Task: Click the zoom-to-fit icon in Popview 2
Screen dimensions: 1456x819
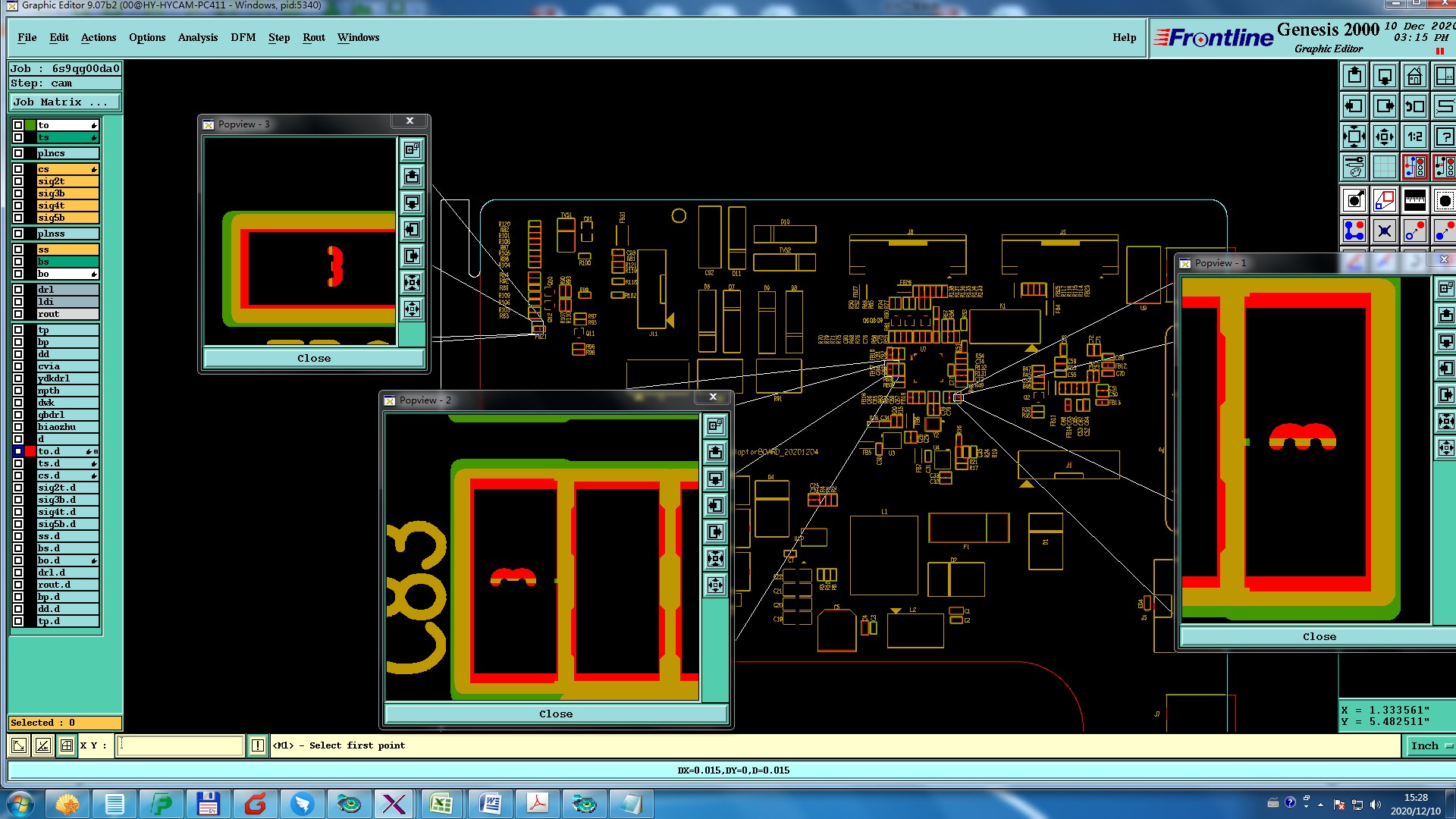Action: (x=715, y=559)
